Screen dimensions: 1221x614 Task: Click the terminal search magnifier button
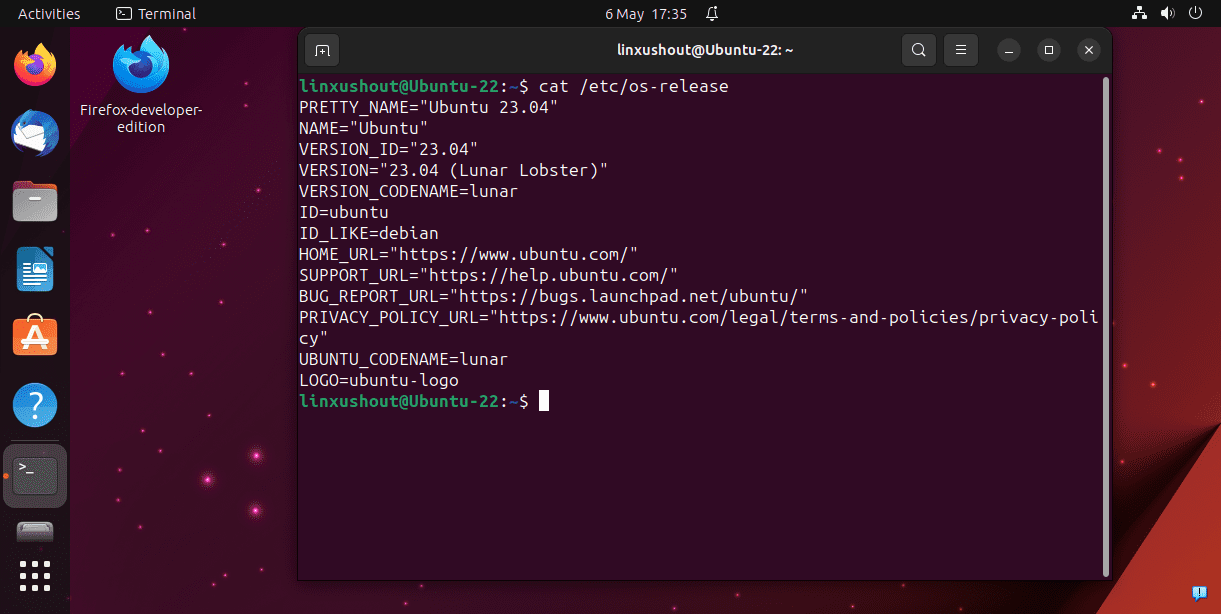[x=918, y=50]
